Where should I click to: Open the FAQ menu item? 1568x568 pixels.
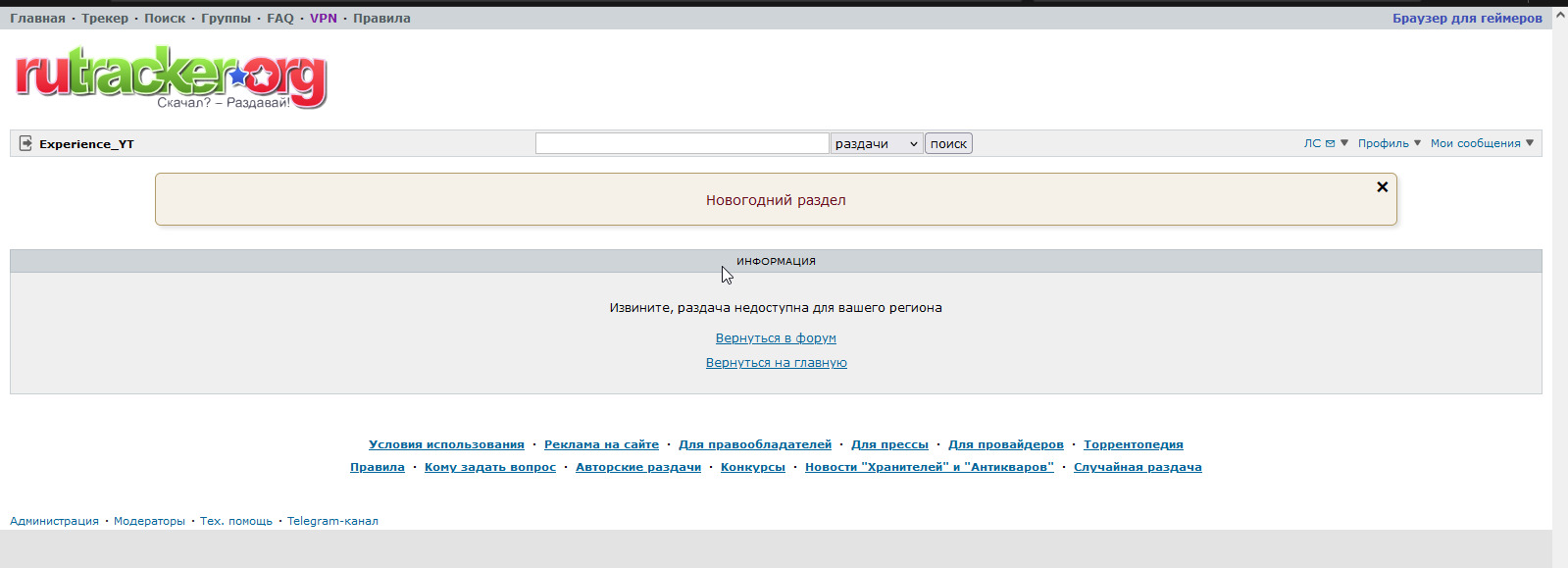[280, 18]
